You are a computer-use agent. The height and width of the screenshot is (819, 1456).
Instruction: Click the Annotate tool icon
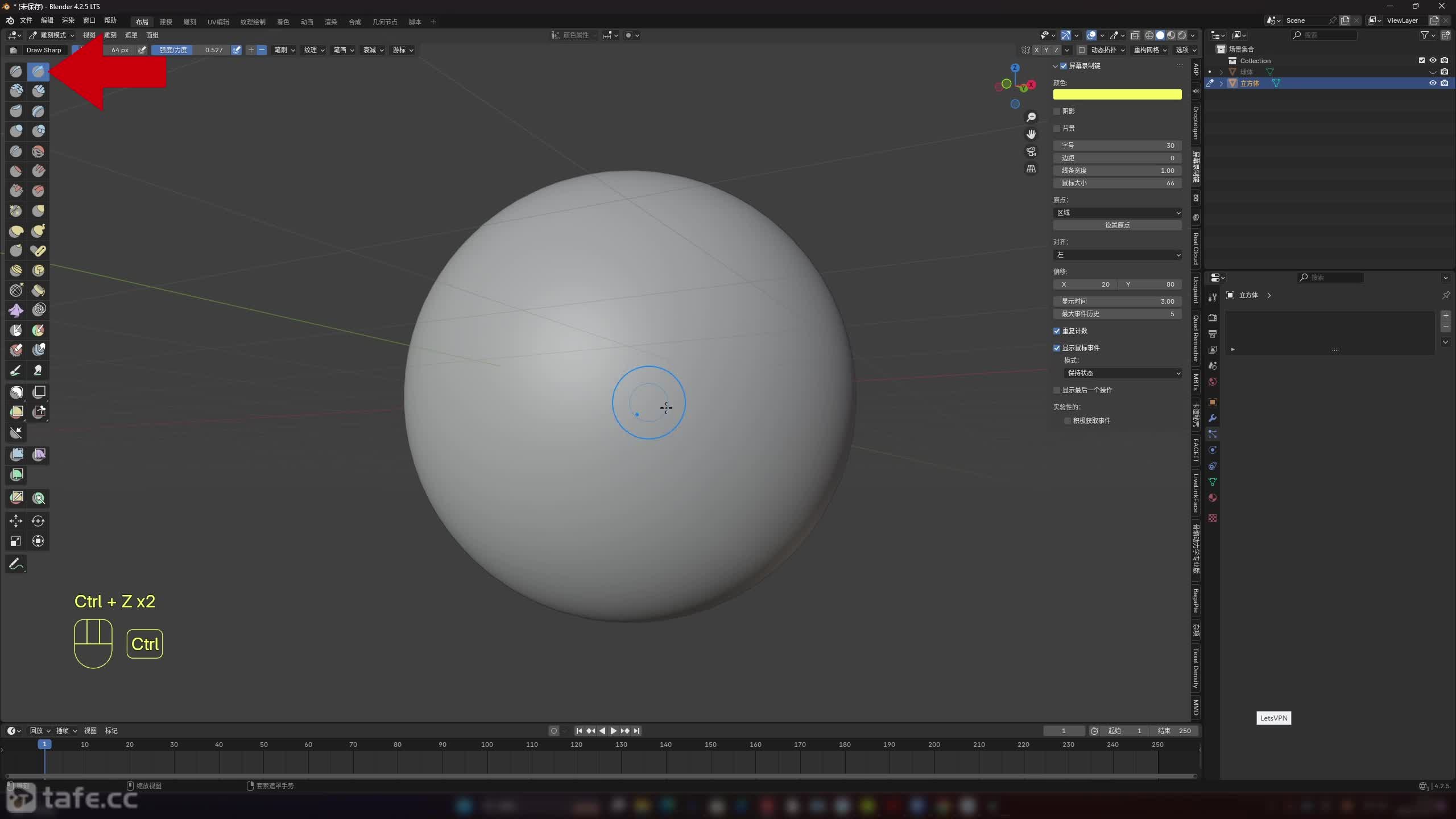(x=16, y=564)
